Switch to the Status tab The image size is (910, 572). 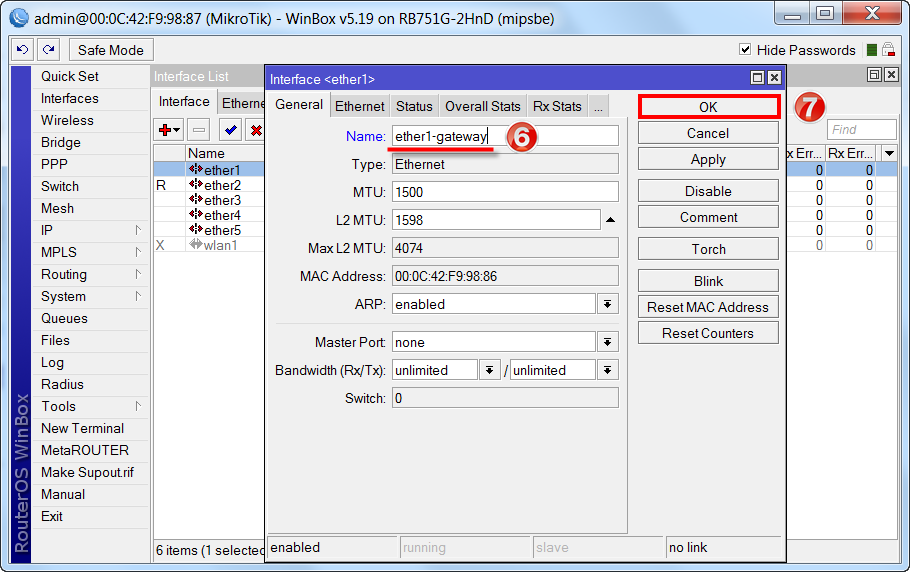coord(414,106)
